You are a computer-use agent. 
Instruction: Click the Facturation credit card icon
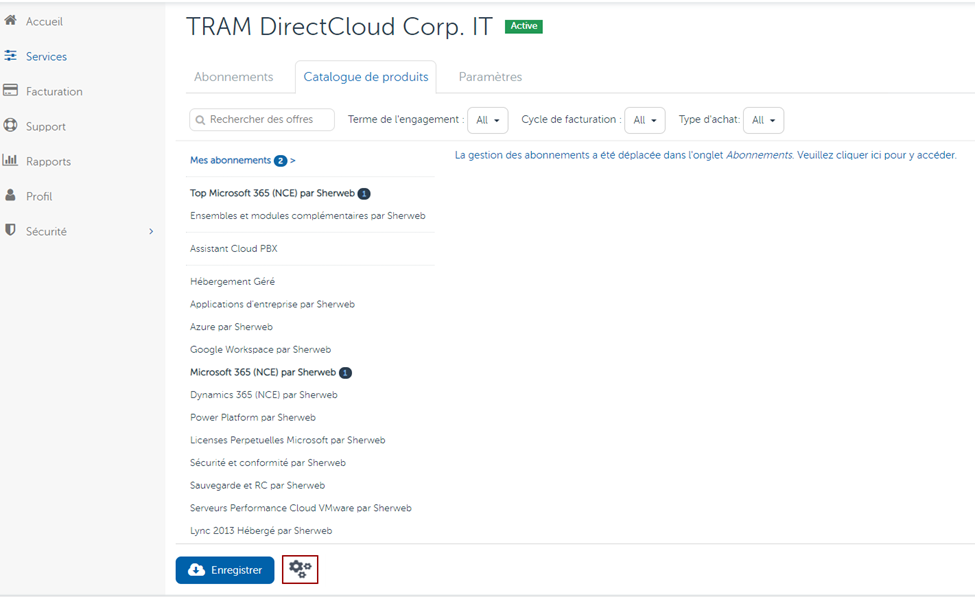coord(10,90)
